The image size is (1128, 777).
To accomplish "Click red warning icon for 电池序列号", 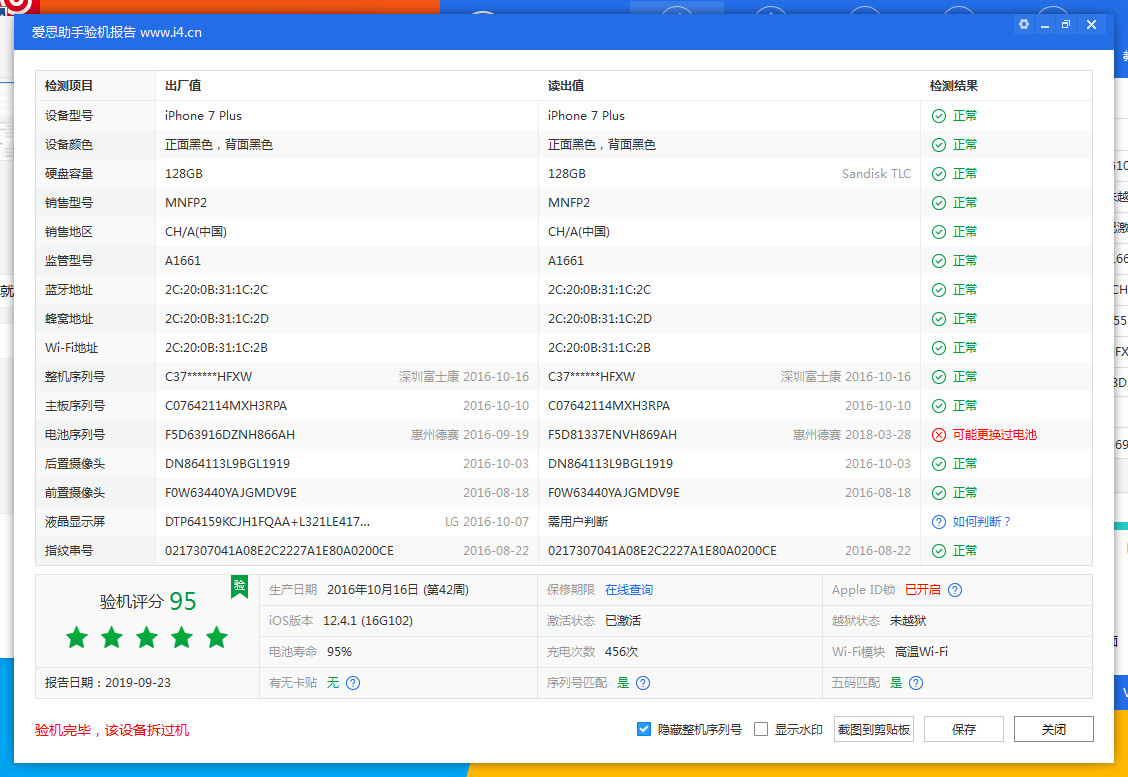I will (938, 435).
